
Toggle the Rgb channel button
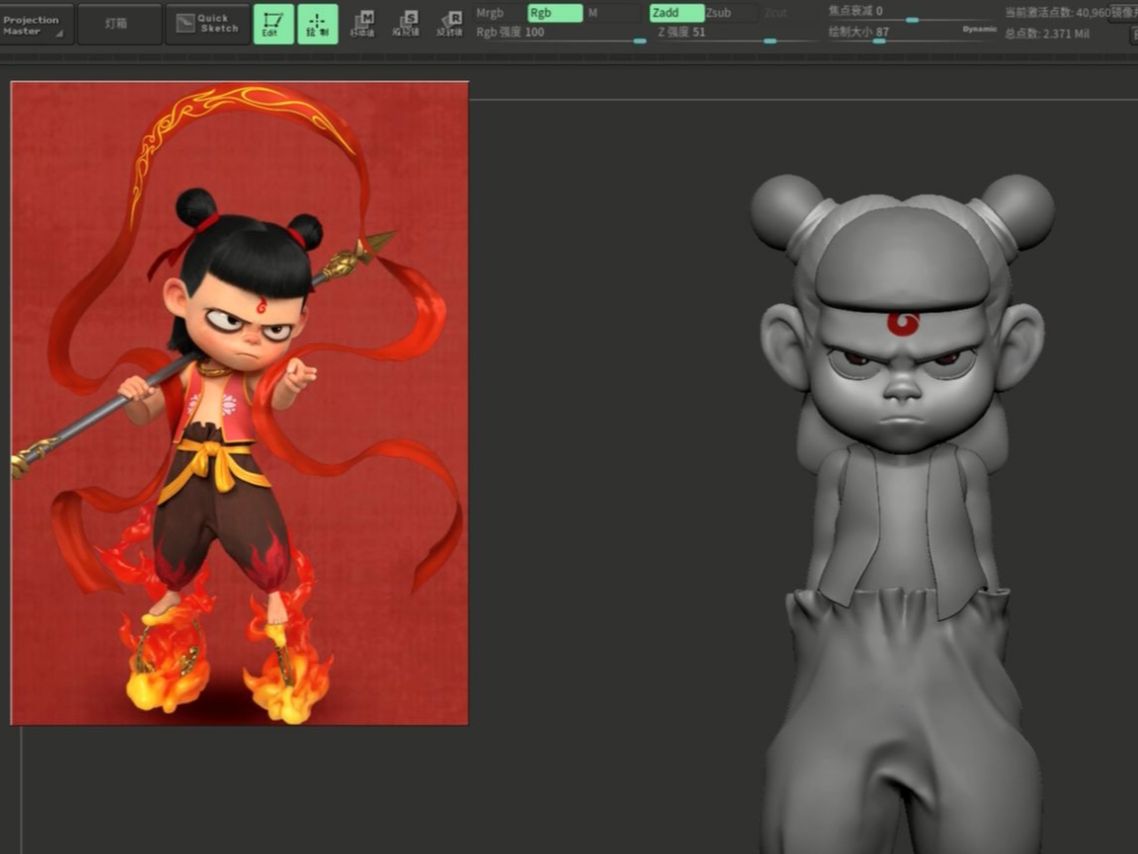554,13
